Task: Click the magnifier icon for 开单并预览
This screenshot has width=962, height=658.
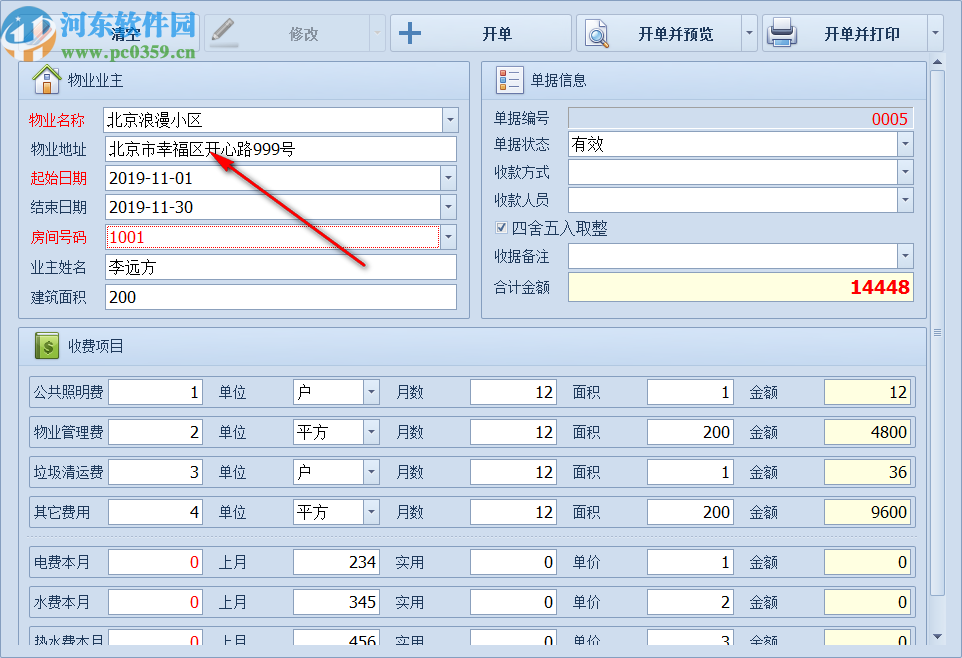Action: [599, 32]
